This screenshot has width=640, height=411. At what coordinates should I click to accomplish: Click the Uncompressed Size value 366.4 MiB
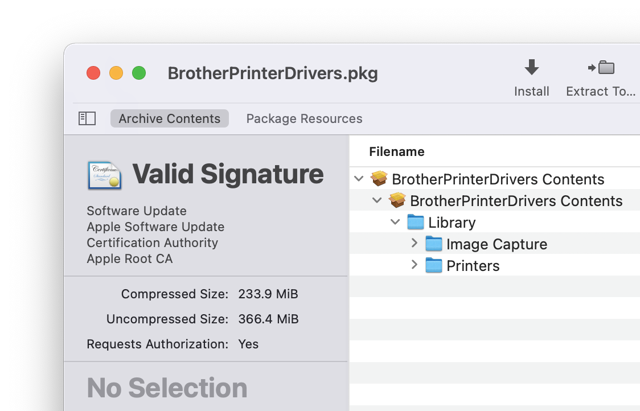coord(268,319)
